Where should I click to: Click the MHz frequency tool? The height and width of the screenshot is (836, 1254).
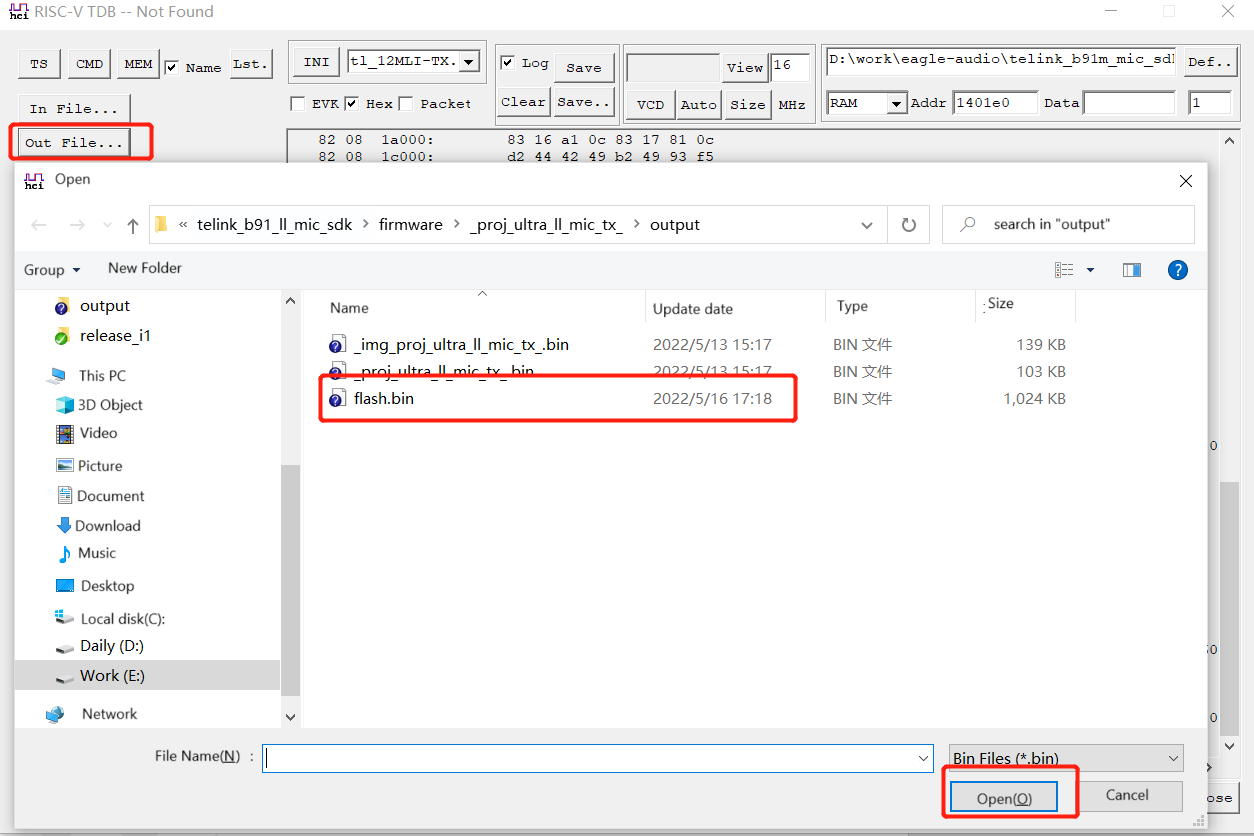pyautogui.click(x=791, y=103)
